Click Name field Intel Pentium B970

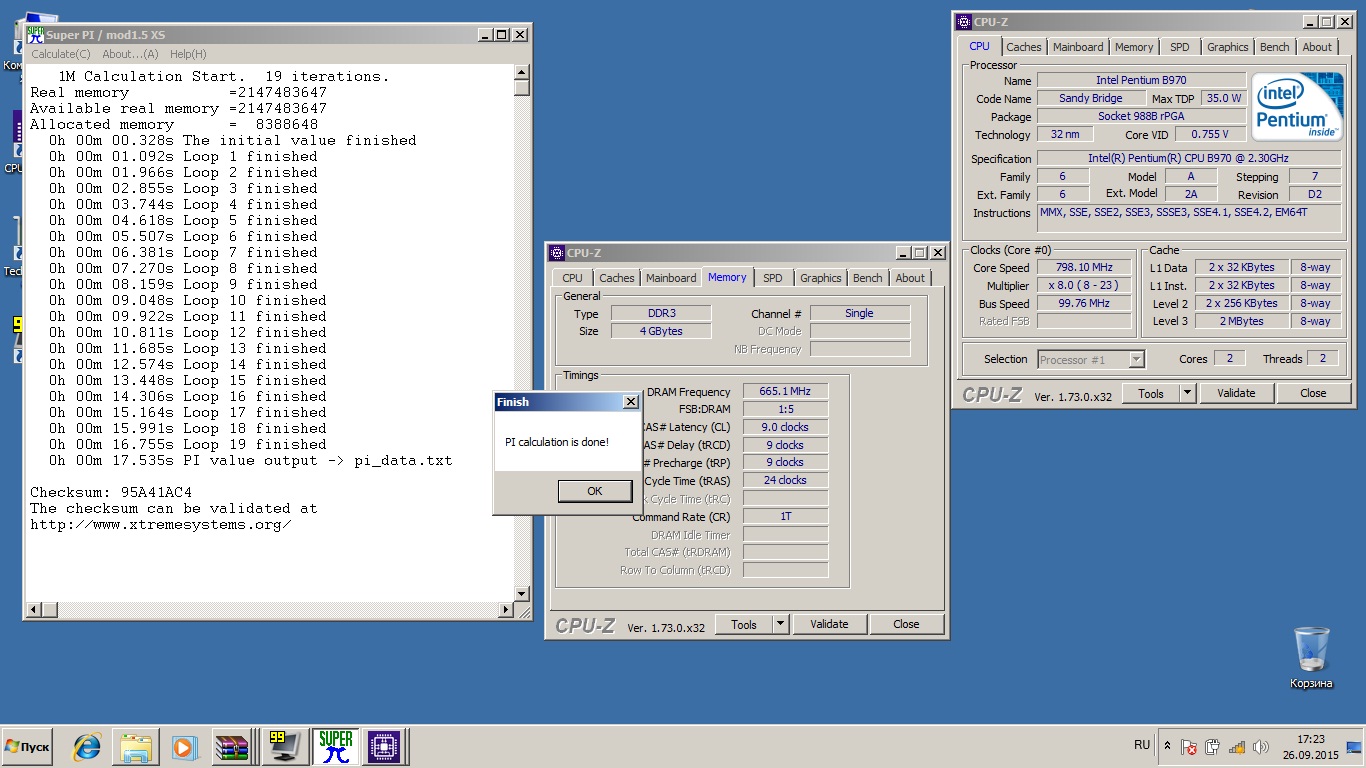pyautogui.click(x=1141, y=80)
